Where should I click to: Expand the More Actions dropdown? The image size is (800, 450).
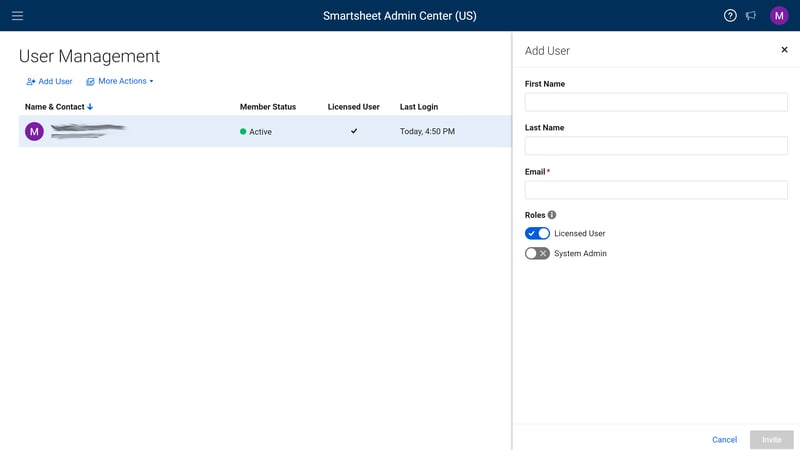click(x=120, y=81)
